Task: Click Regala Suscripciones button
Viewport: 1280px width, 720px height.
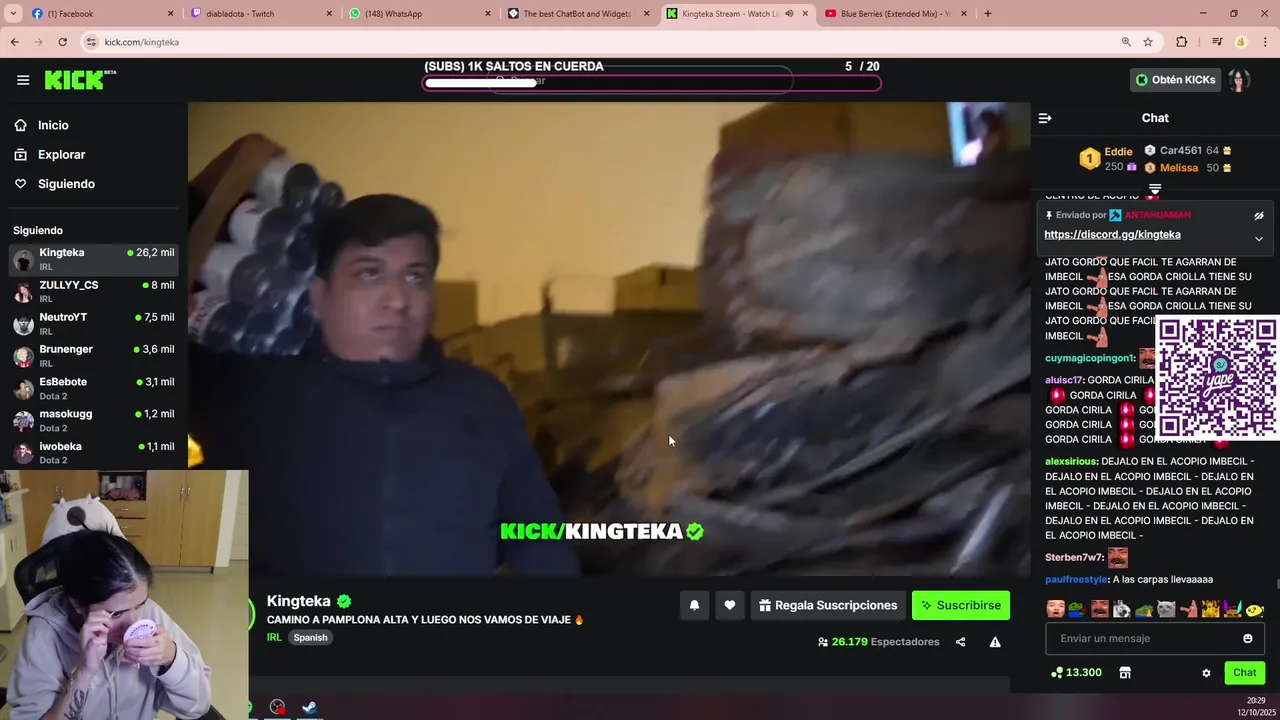Action: (x=828, y=605)
